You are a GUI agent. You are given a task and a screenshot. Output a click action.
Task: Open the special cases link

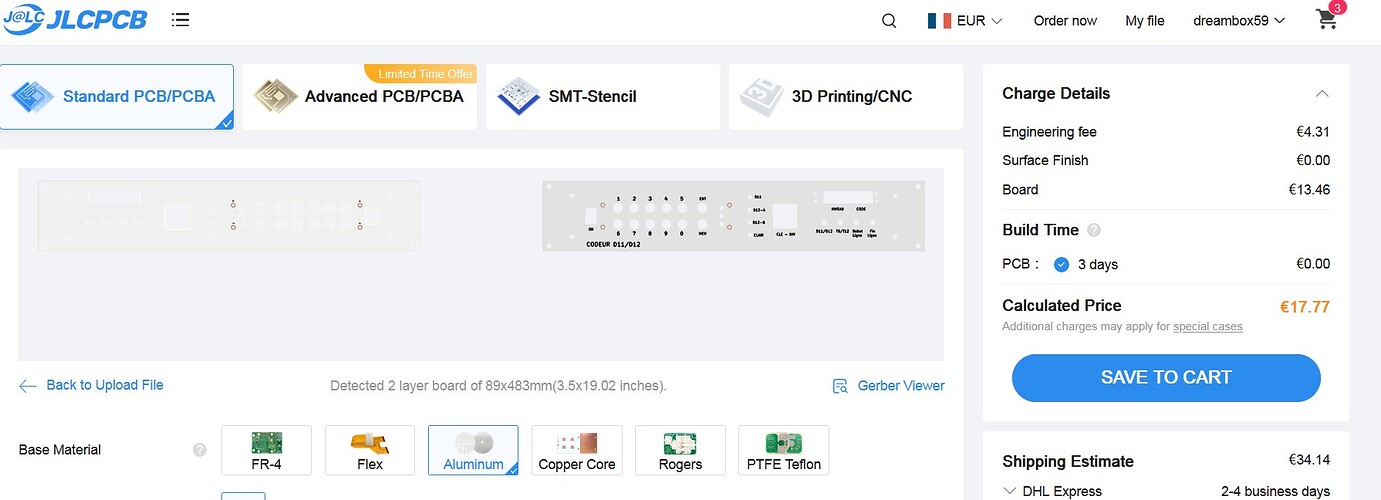pos(1208,327)
